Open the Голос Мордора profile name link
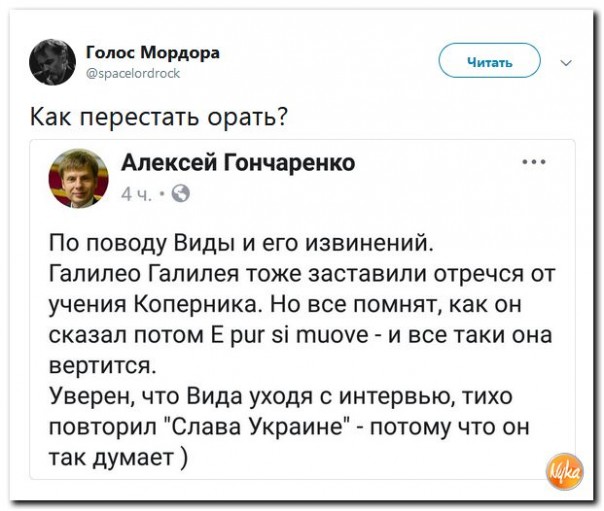The height and width of the screenshot is (511, 604). pyautogui.click(x=153, y=52)
